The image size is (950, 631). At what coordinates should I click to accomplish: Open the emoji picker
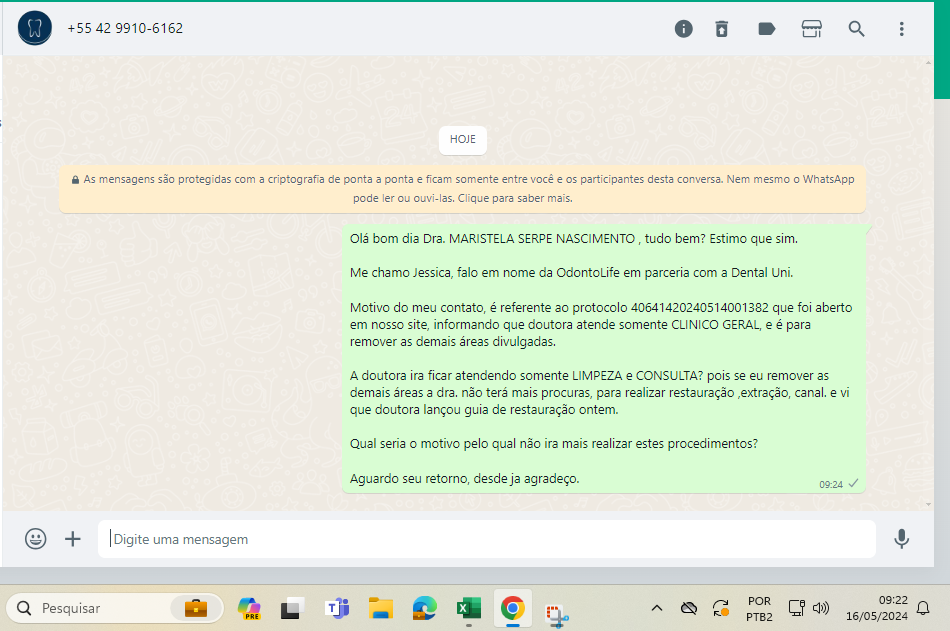[36, 538]
